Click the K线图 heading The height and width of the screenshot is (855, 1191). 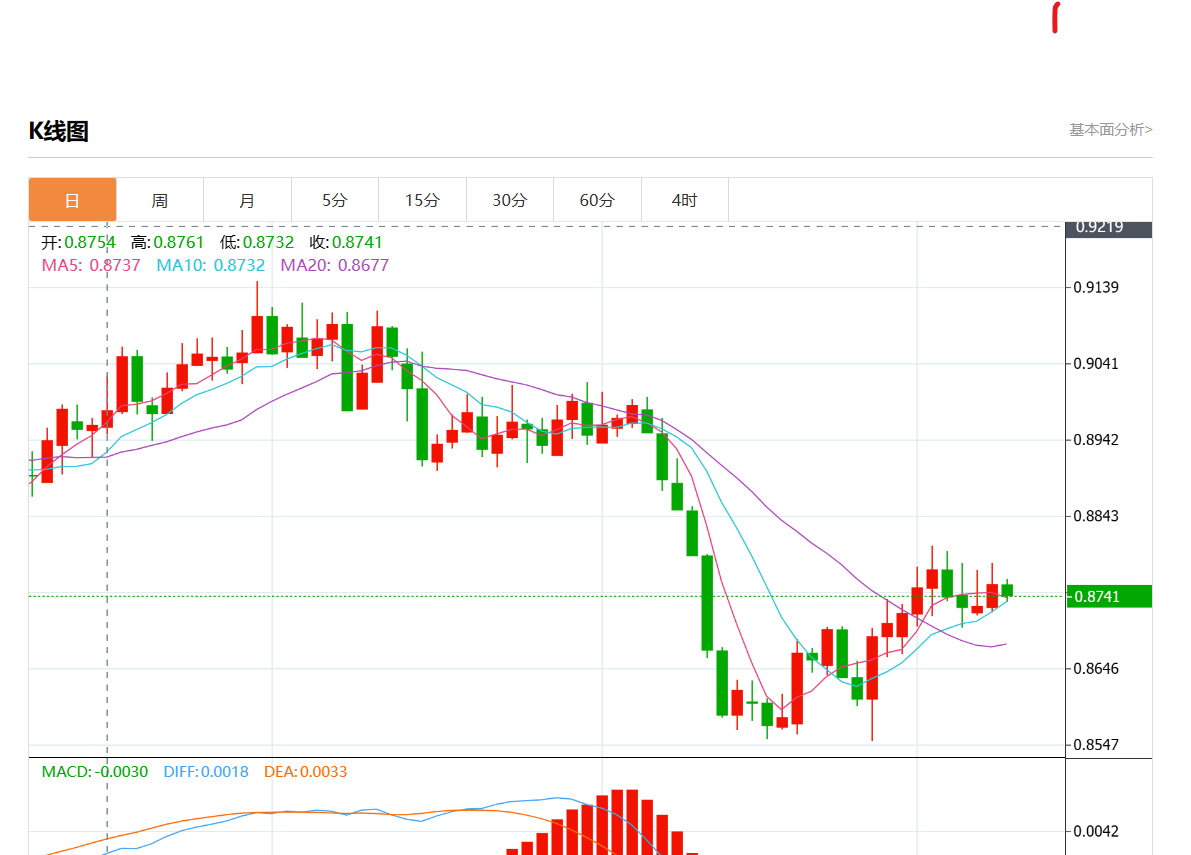tap(58, 131)
